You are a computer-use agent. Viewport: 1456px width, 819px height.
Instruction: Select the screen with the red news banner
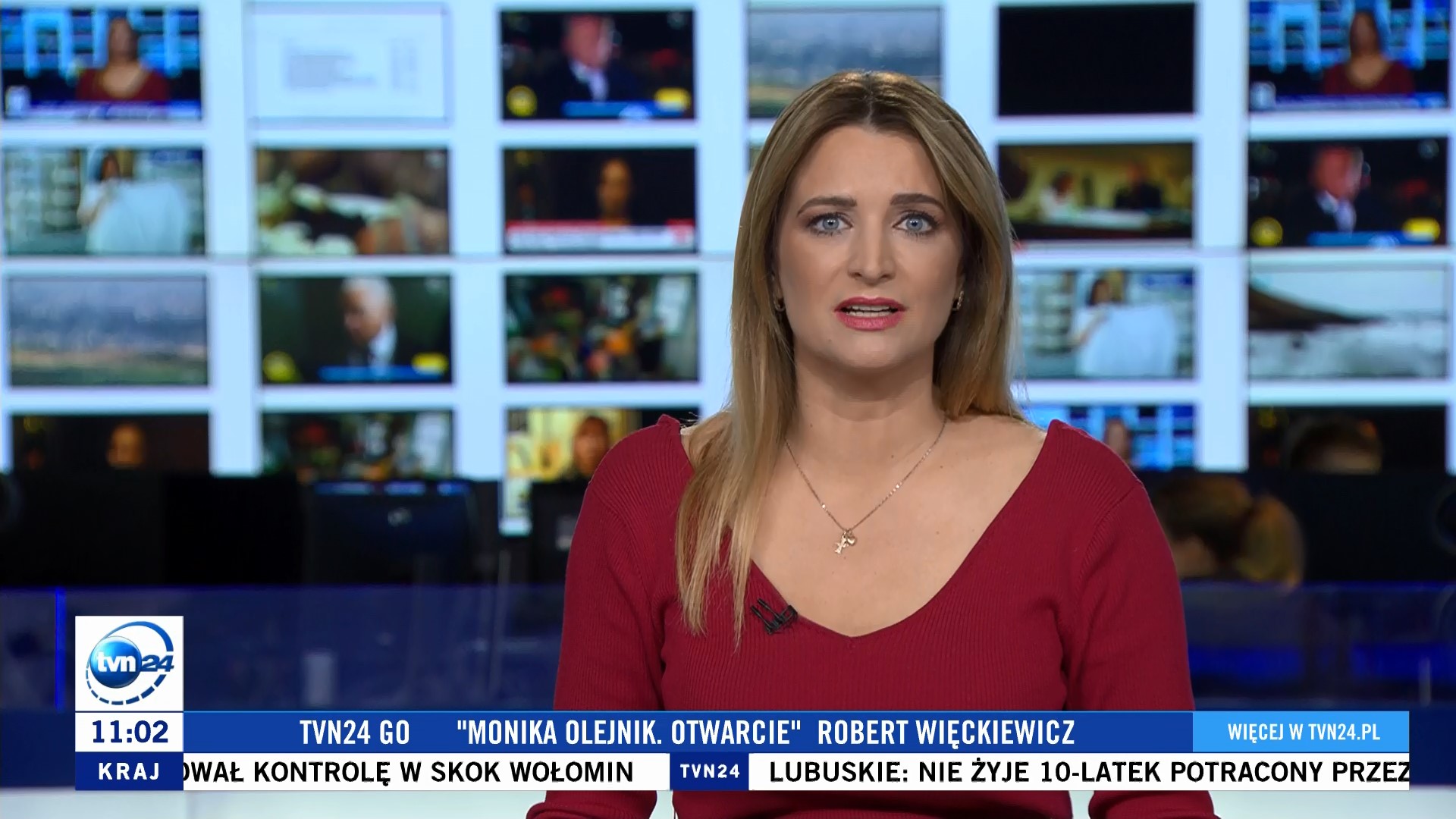[x=599, y=199]
